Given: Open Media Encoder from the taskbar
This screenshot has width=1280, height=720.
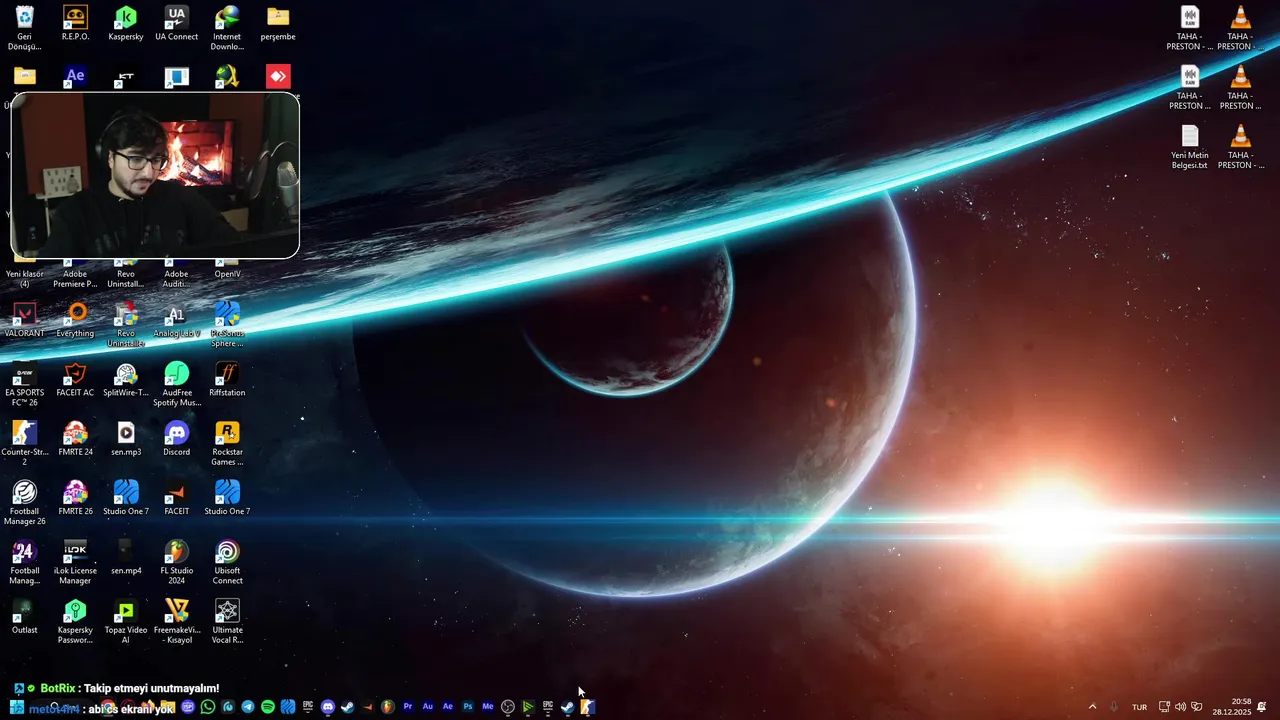Looking at the screenshot, I should (x=488, y=707).
